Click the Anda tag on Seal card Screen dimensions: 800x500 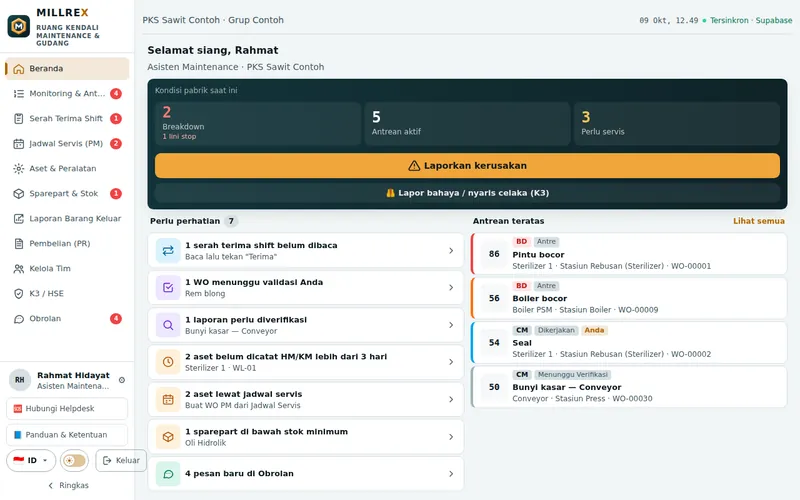(x=594, y=331)
